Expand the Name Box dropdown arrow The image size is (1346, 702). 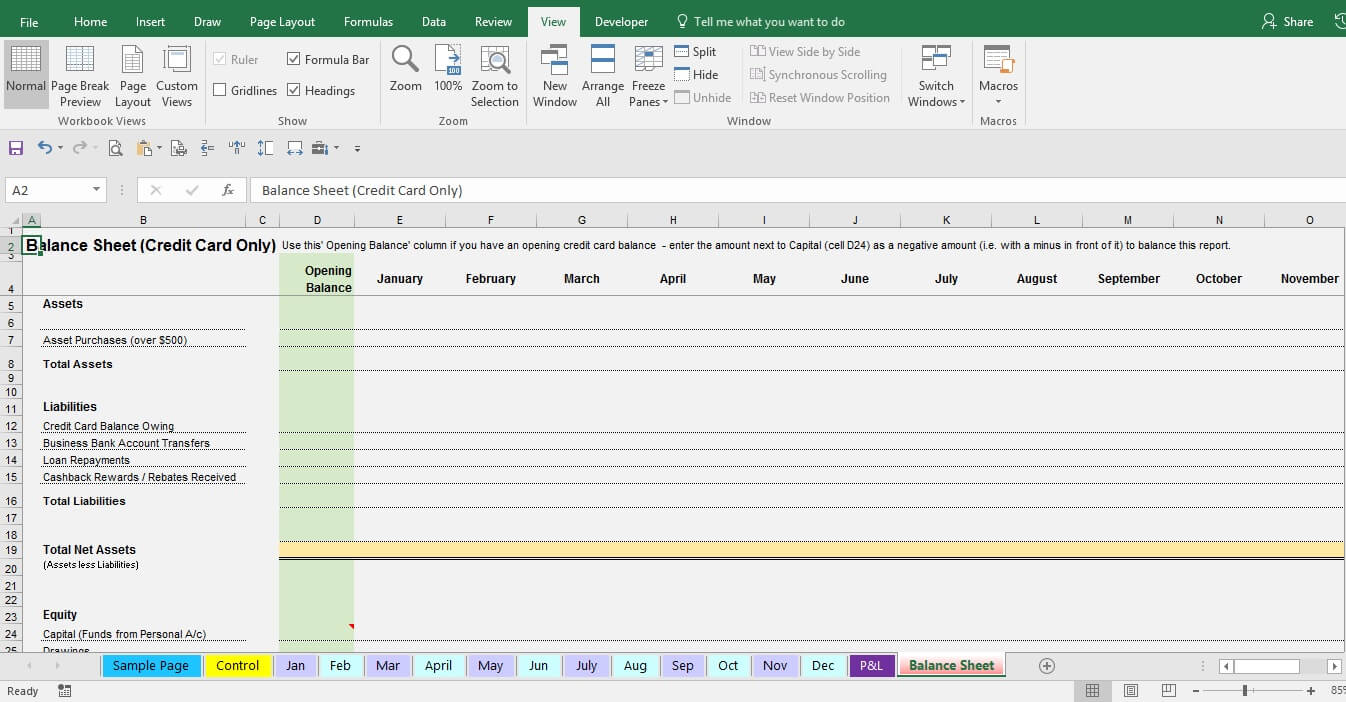(x=97, y=190)
